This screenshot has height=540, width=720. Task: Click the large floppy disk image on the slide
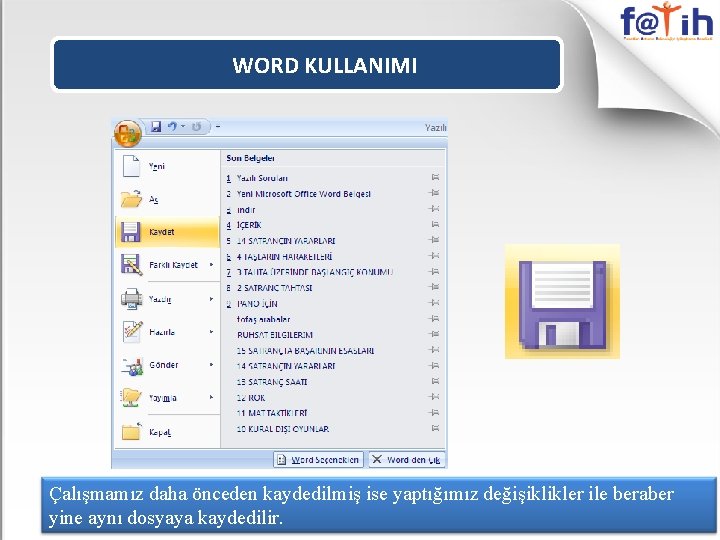pos(562,302)
